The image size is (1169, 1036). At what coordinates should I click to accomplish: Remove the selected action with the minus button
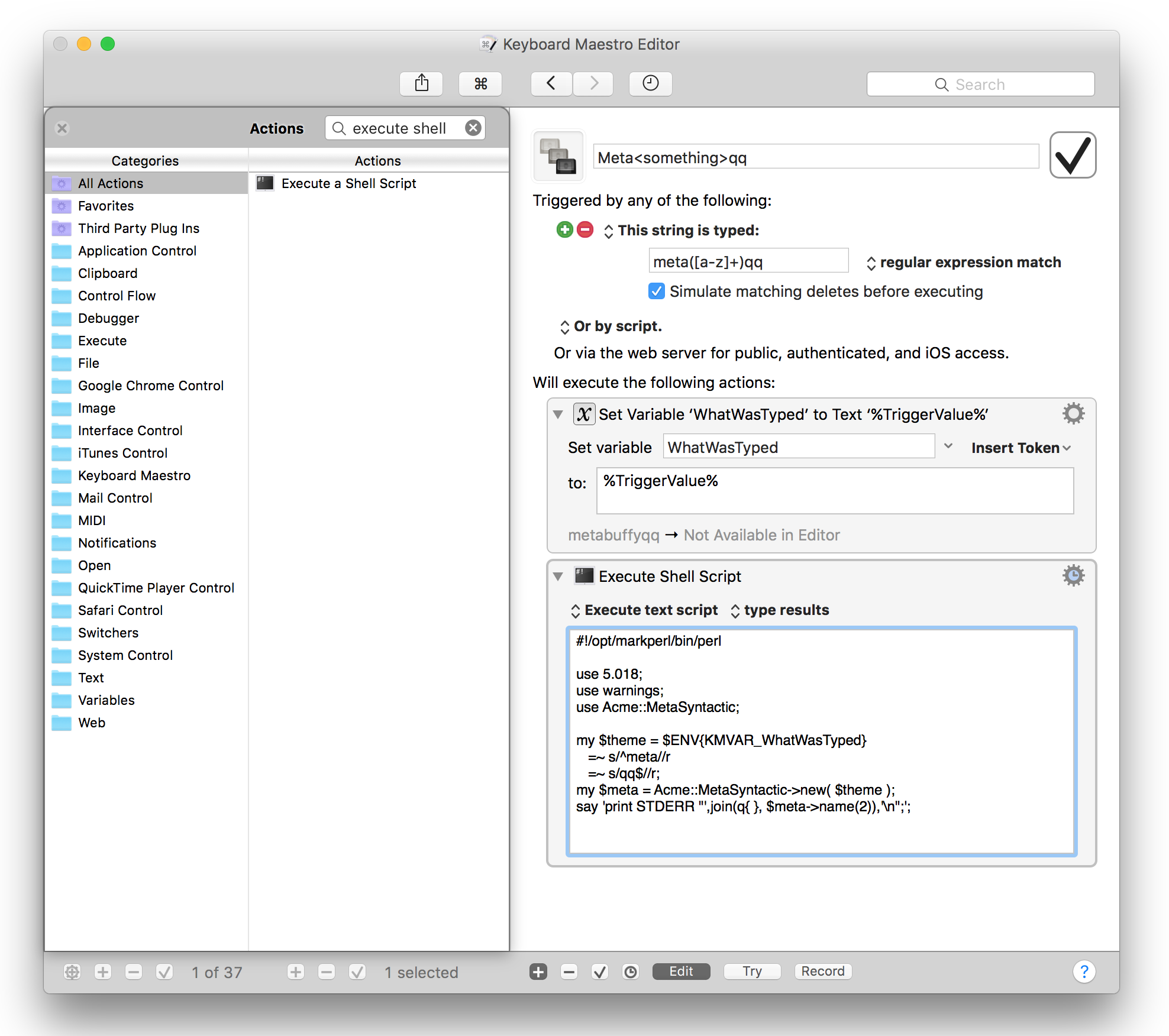coord(569,972)
